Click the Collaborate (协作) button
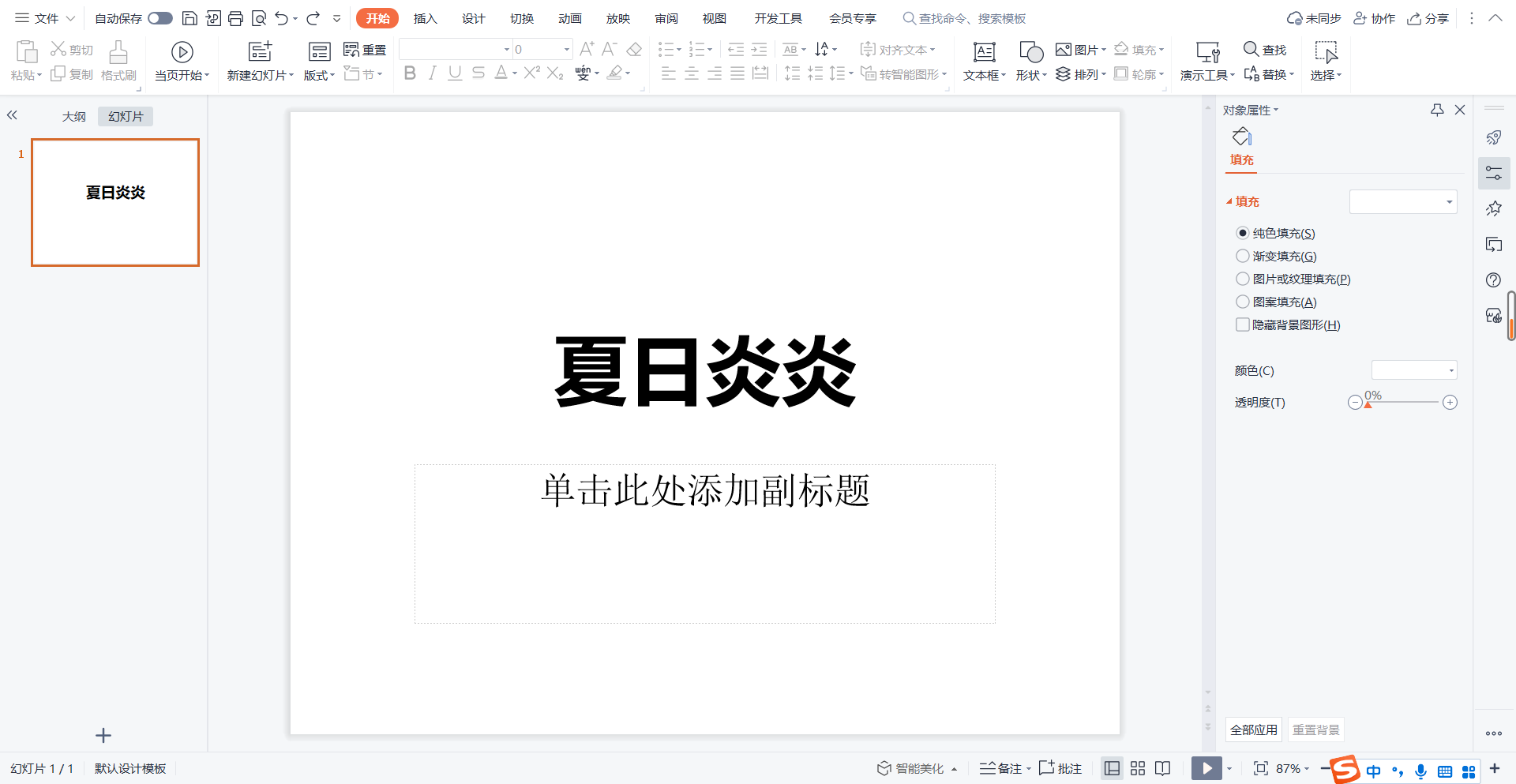 click(1375, 18)
